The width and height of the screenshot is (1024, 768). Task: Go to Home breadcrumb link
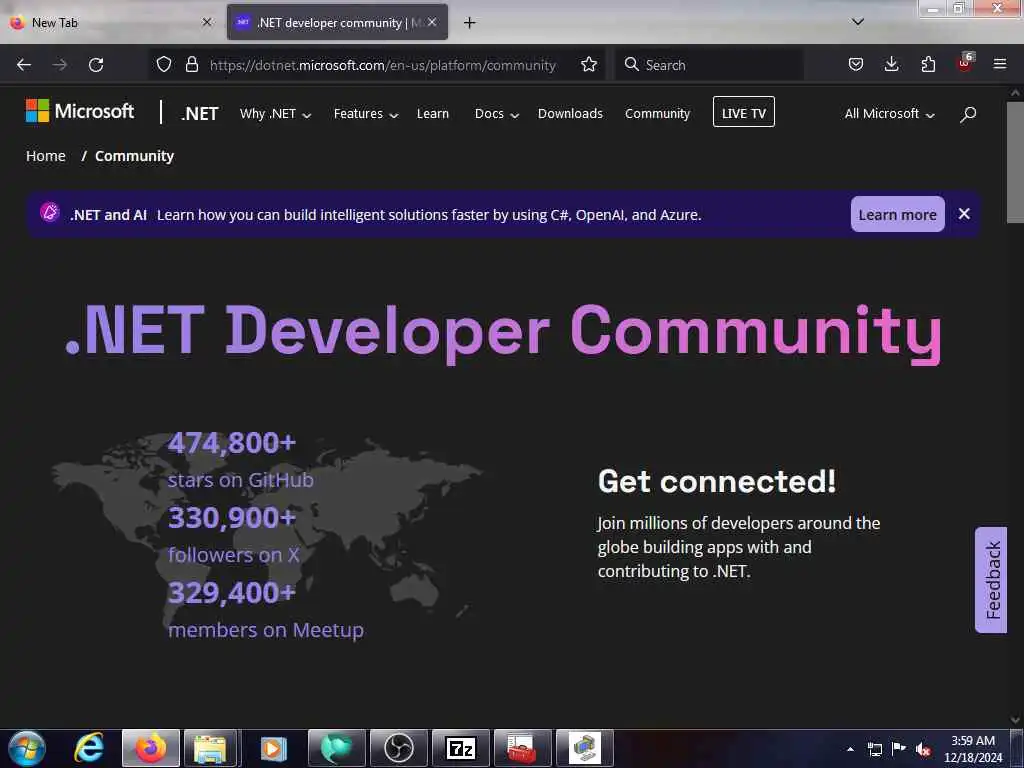coord(46,156)
